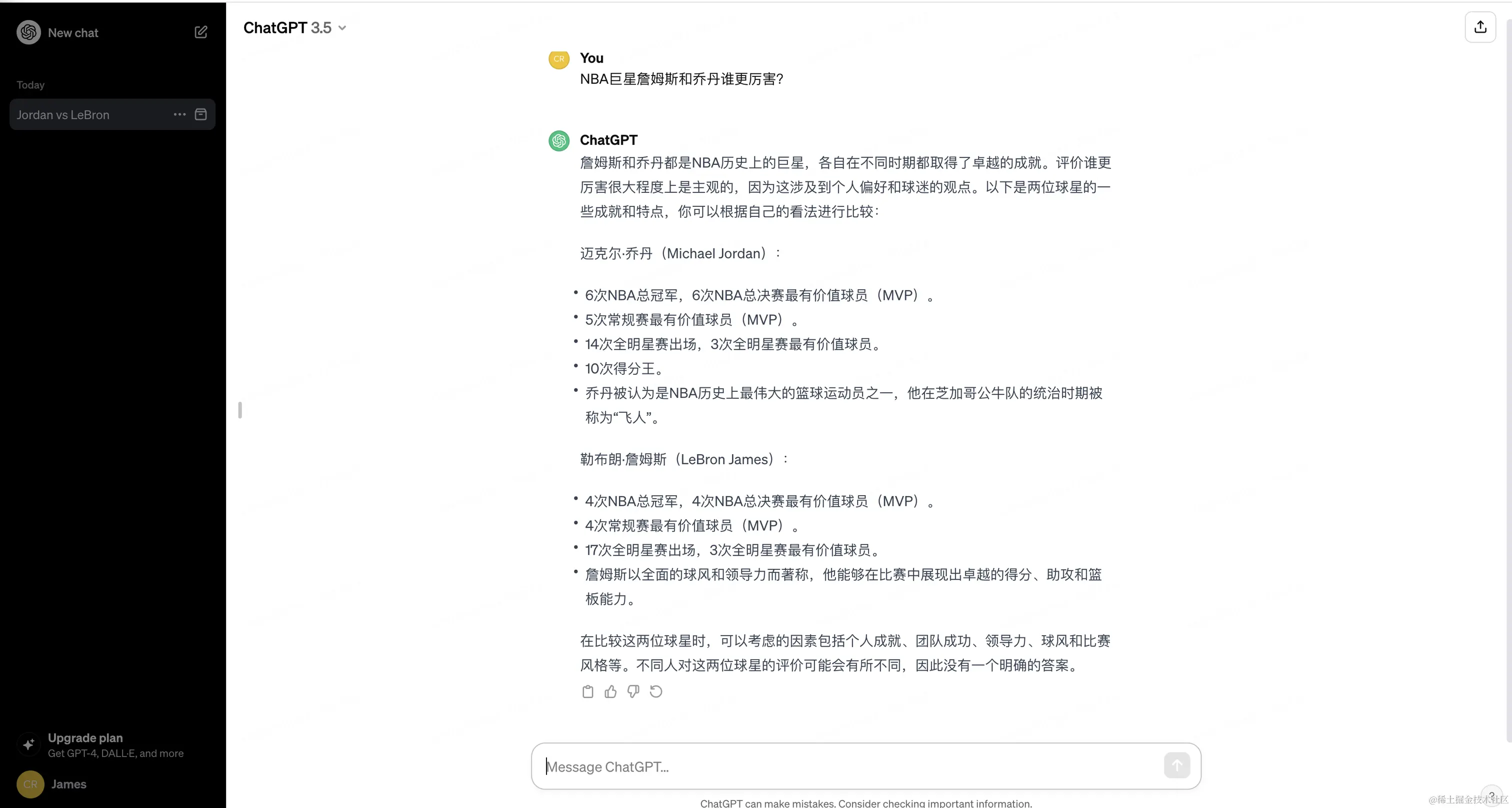Copy ChatGPT's response using the clipboard icon
1512x808 pixels.
click(587, 692)
